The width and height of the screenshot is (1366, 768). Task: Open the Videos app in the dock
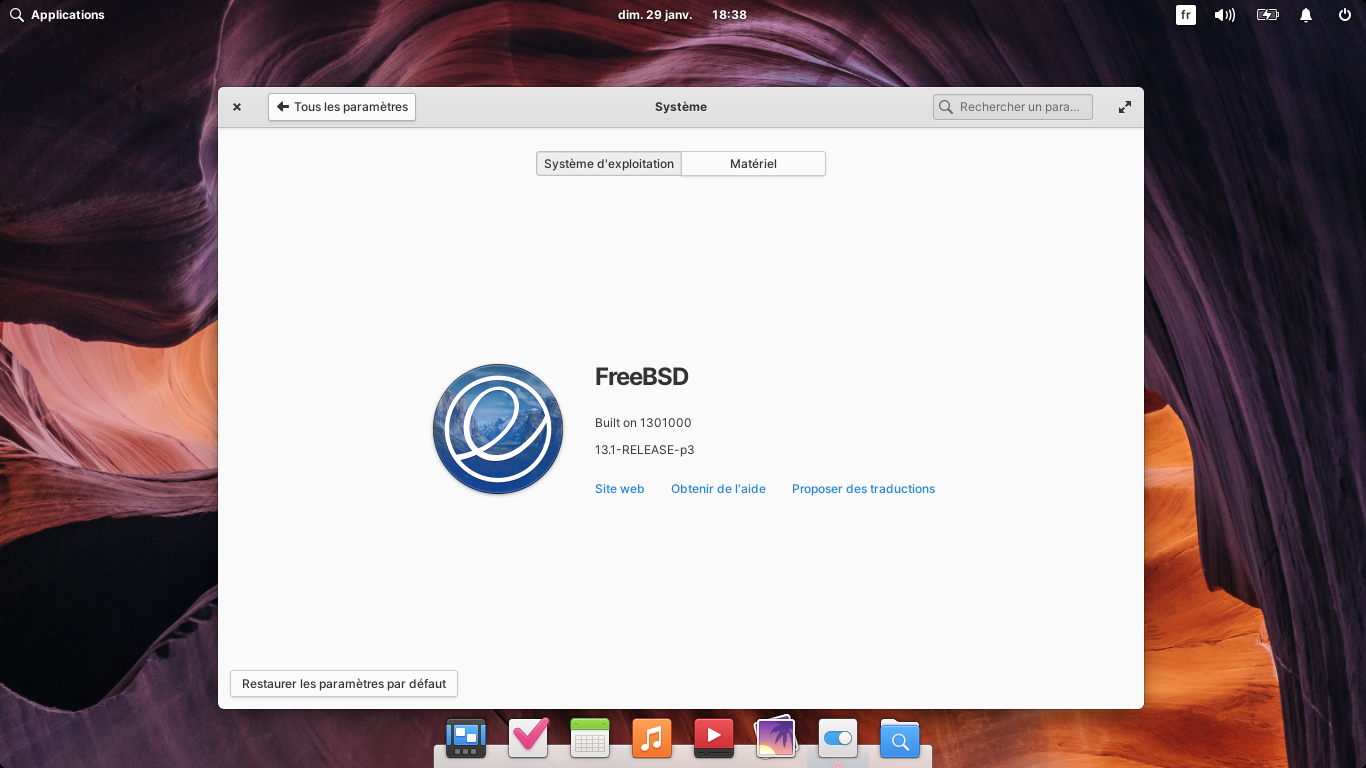click(x=714, y=738)
